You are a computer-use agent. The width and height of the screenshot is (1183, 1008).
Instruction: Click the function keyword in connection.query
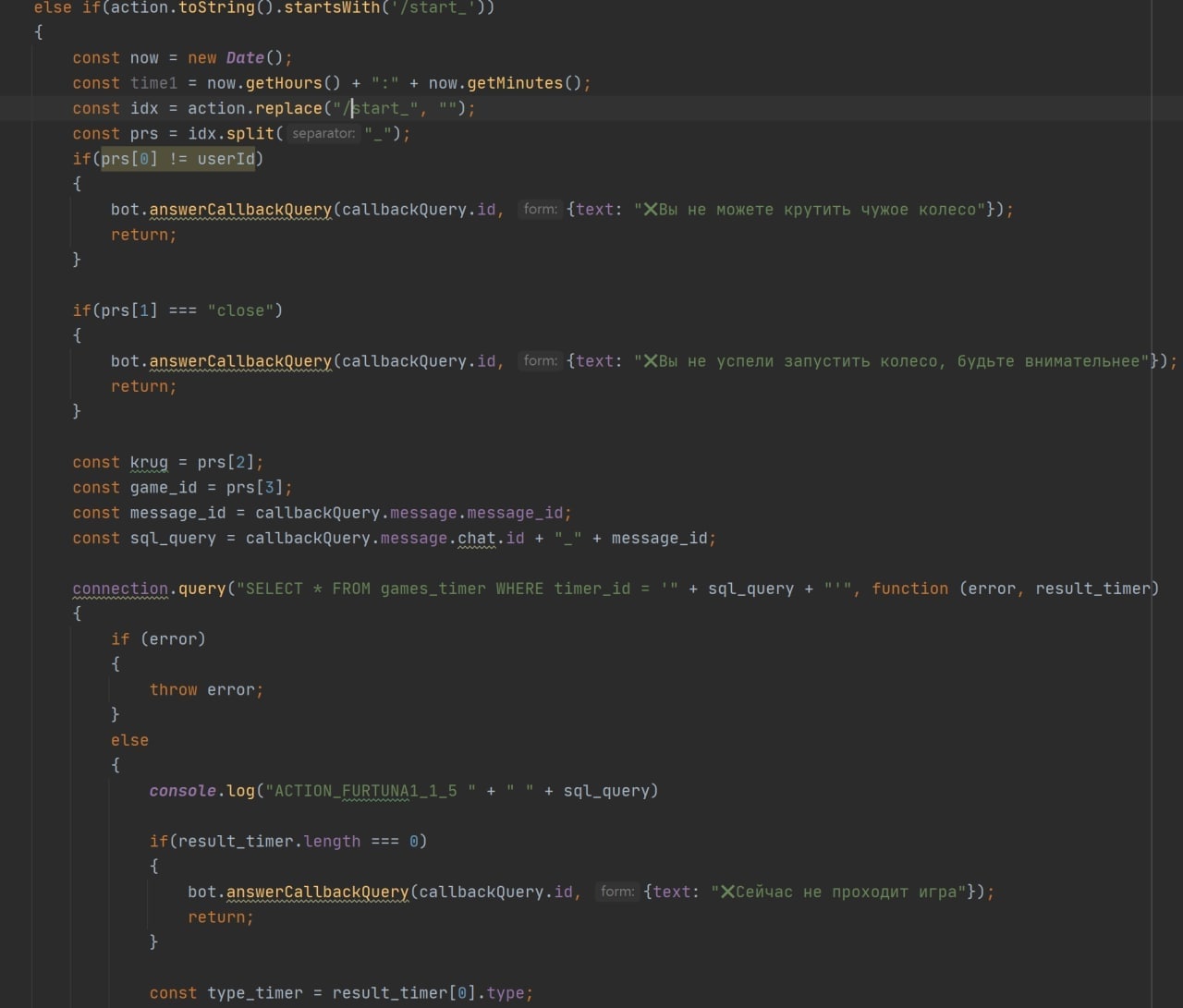click(x=910, y=589)
